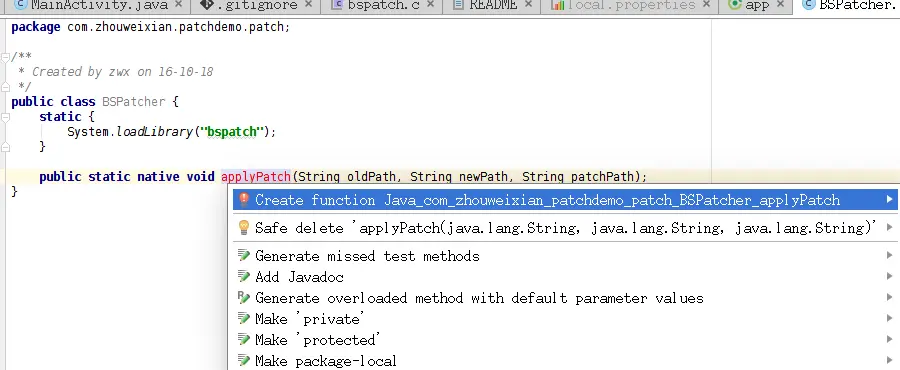Expand submenu arrow for Add Javadoc
This screenshot has height=370, width=900.
pos(890,277)
